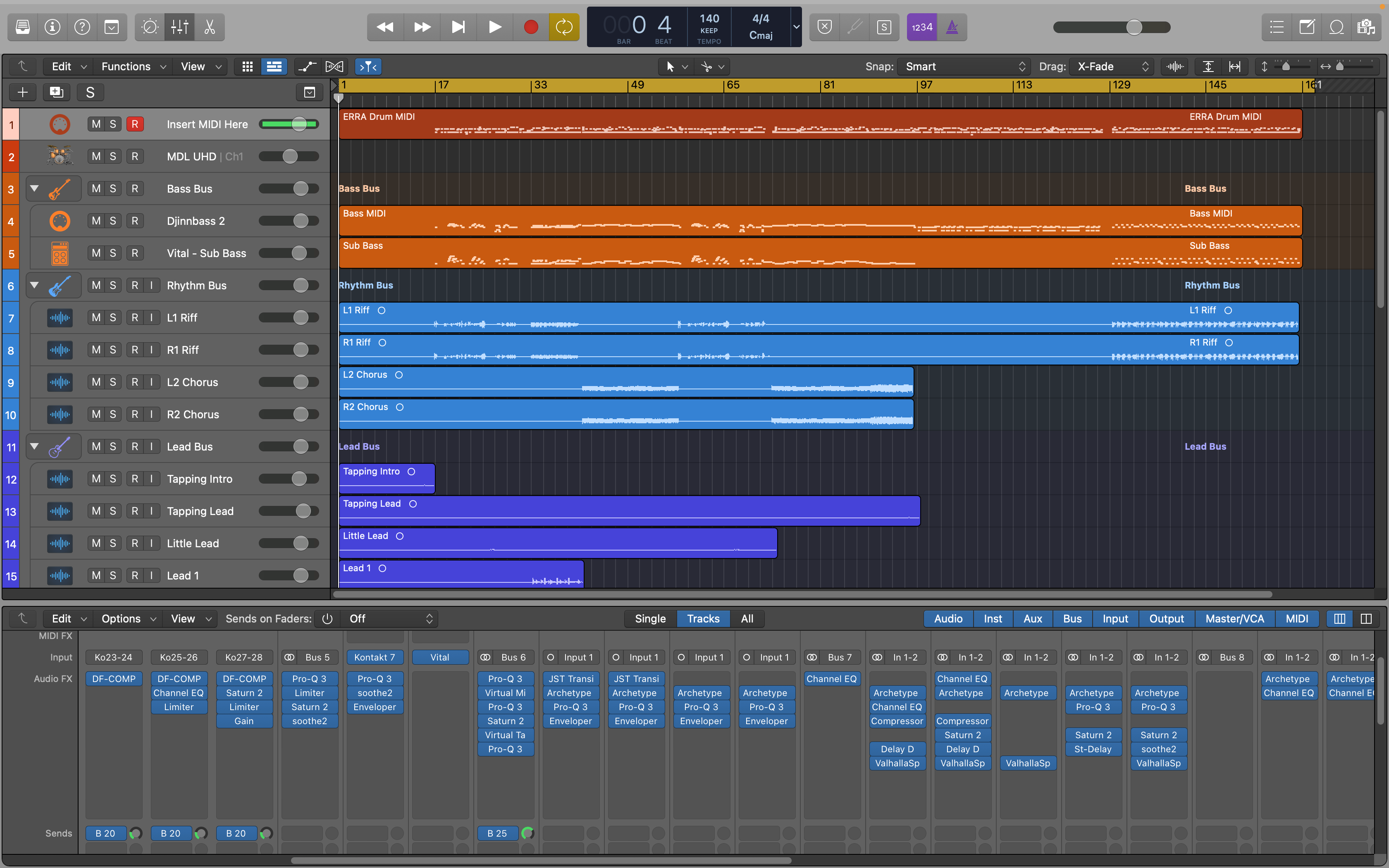Screen dimensions: 1389x868
Task: Open the Loop Browser icon
Action: pyautogui.click(x=1336, y=27)
